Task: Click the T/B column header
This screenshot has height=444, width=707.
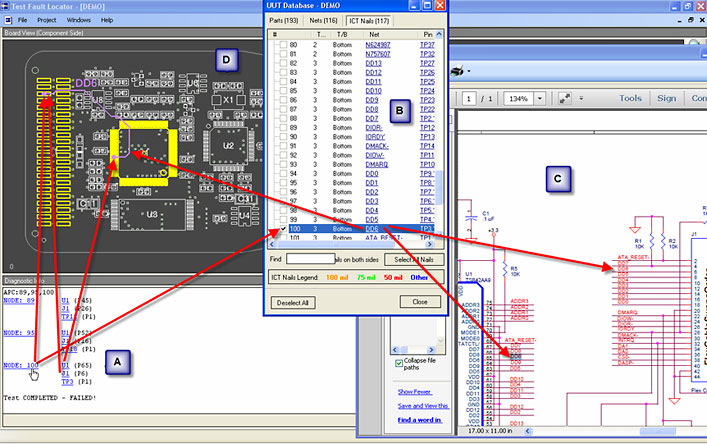Action: pyautogui.click(x=342, y=34)
